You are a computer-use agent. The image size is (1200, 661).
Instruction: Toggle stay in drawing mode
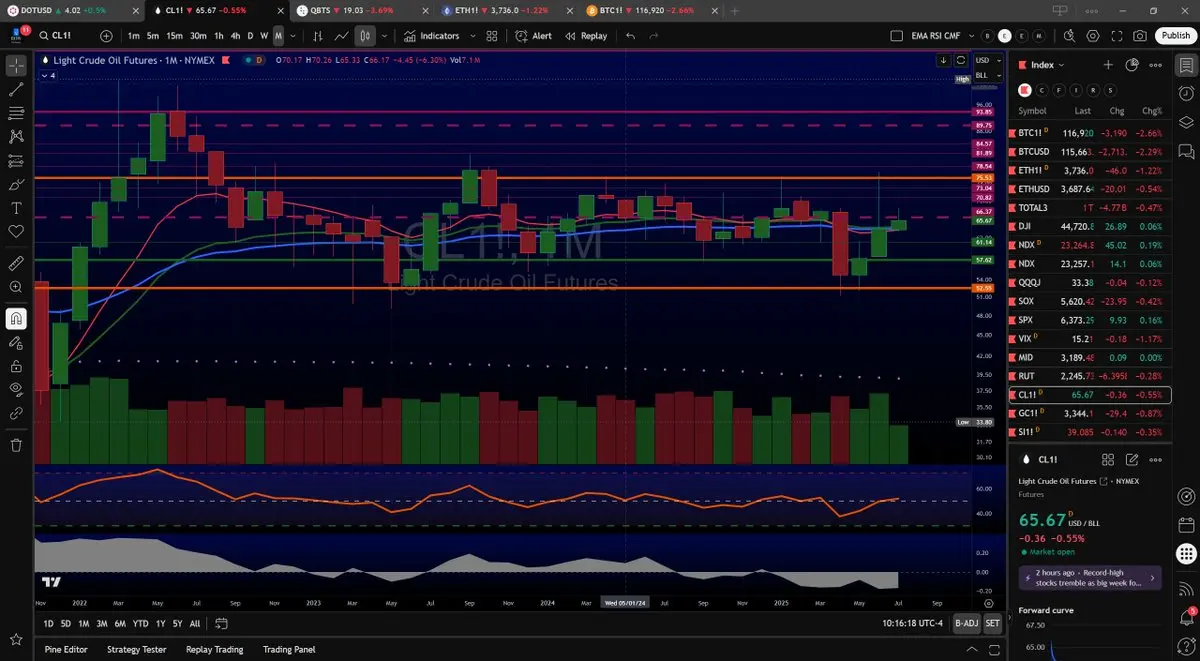point(16,343)
